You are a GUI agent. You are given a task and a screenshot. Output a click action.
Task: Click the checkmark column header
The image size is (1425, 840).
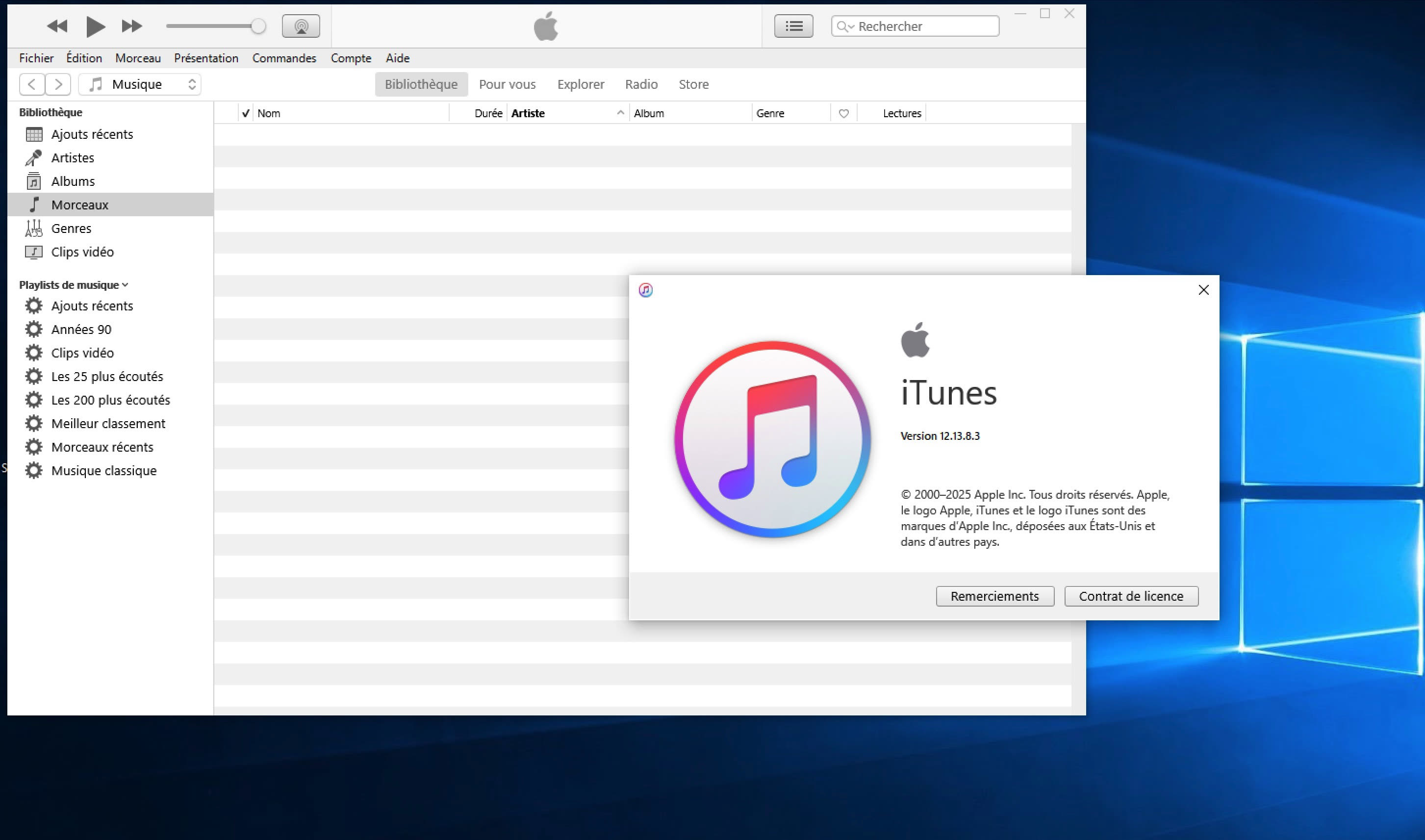point(246,113)
